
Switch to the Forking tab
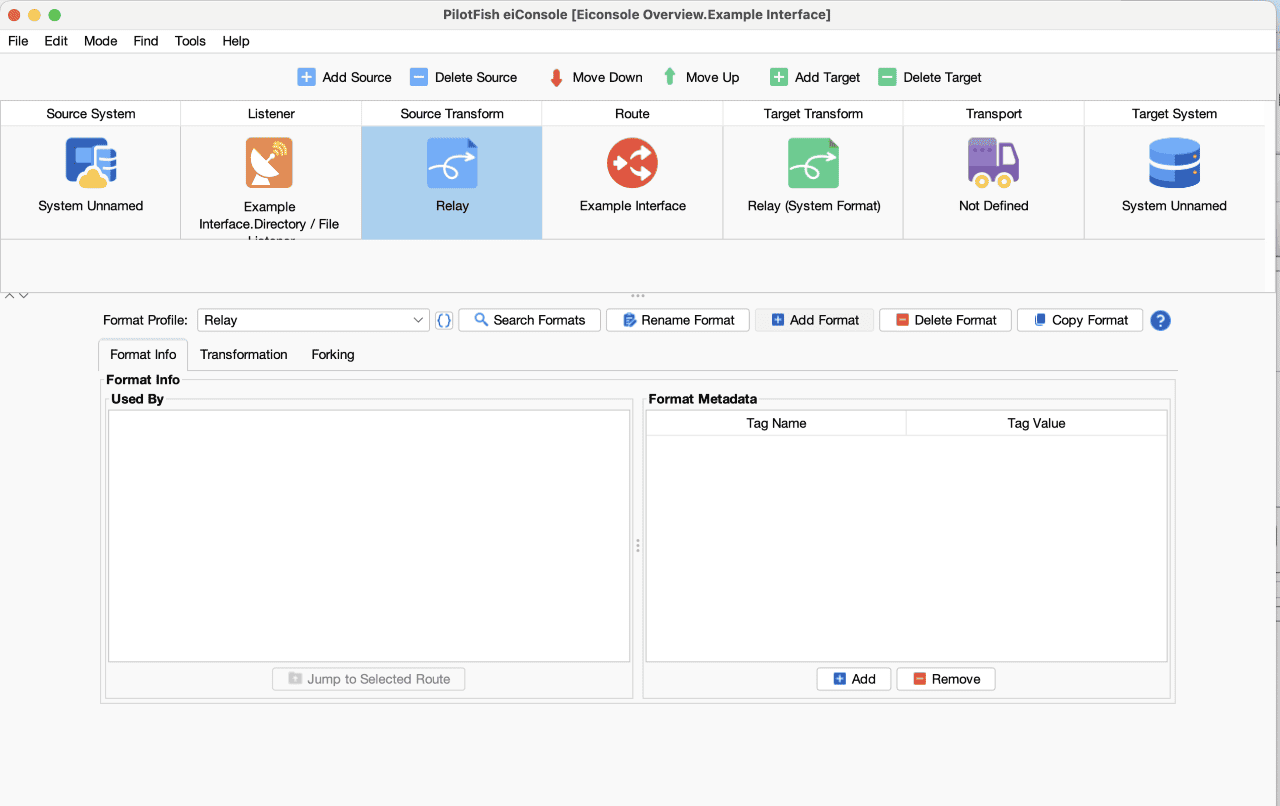point(333,355)
